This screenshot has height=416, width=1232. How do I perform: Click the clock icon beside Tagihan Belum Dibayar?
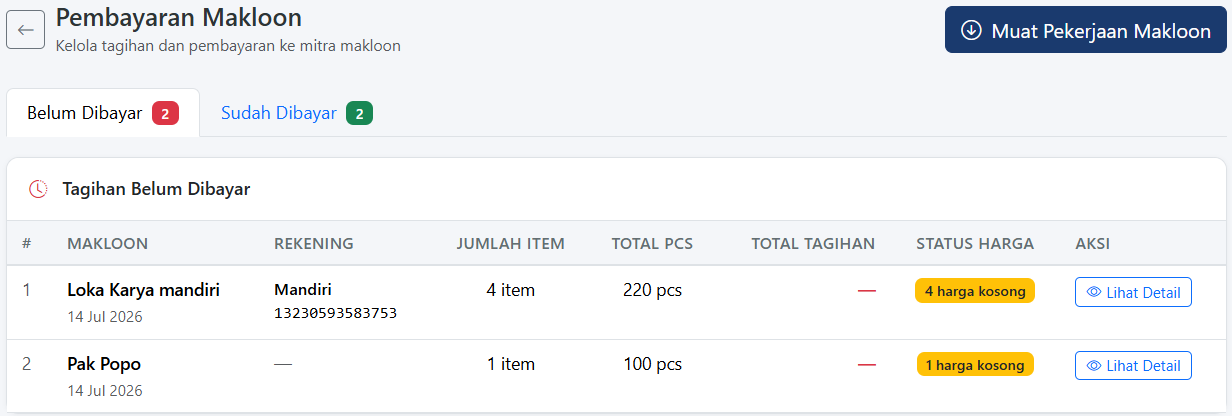[x=38, y=188]
